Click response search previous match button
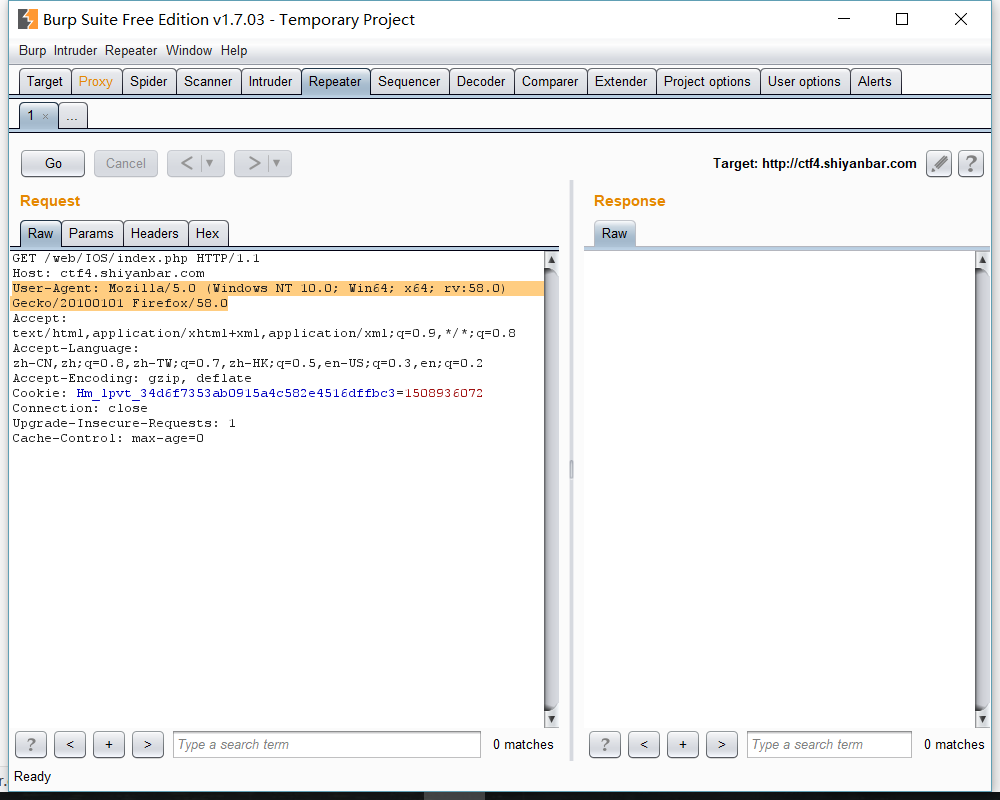The height and width of the screenshot is (800, 1000). point(644,744)
